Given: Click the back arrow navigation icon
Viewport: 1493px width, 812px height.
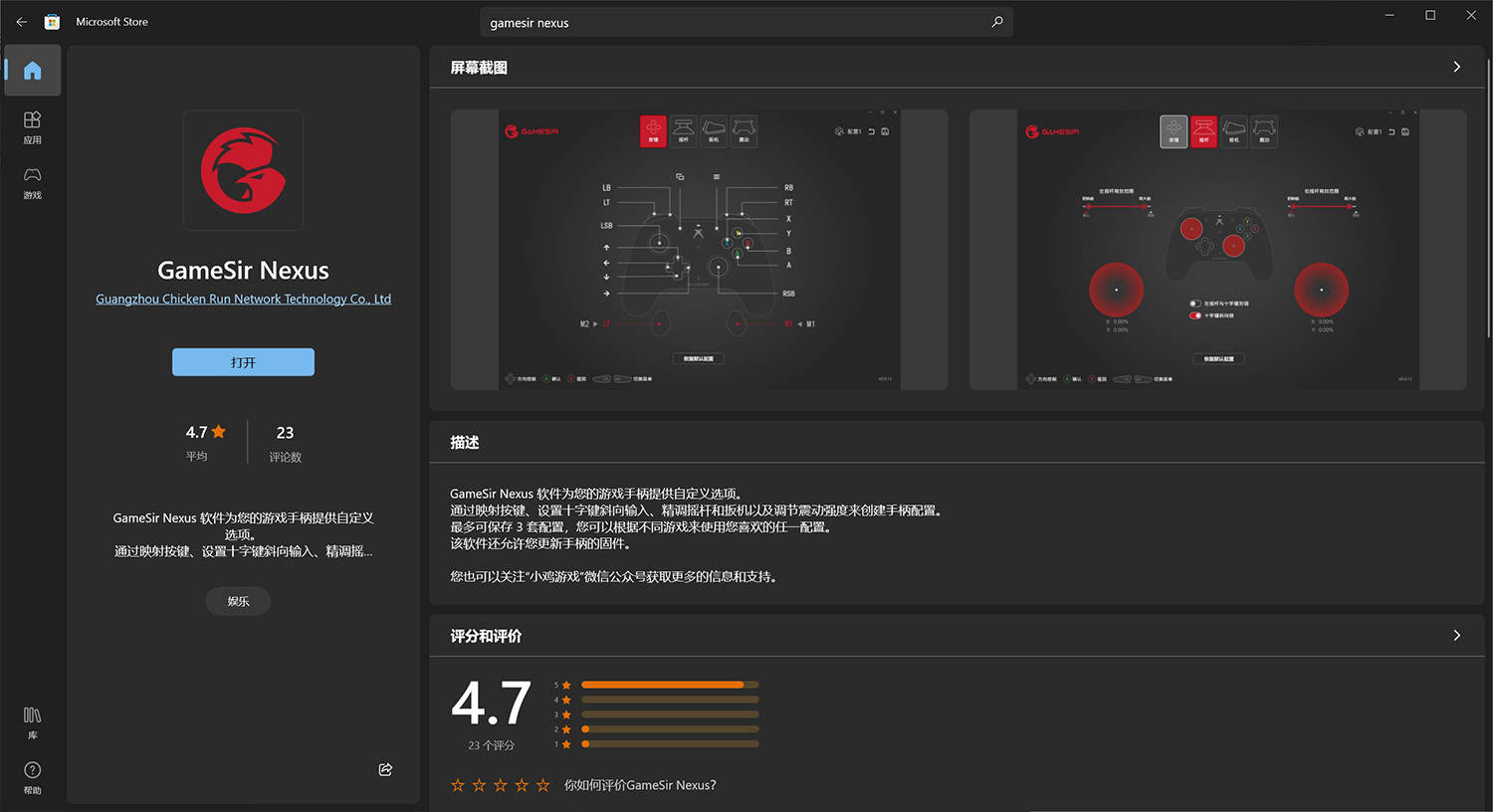Looking at the screenshot, I should (x=21, y=21).
